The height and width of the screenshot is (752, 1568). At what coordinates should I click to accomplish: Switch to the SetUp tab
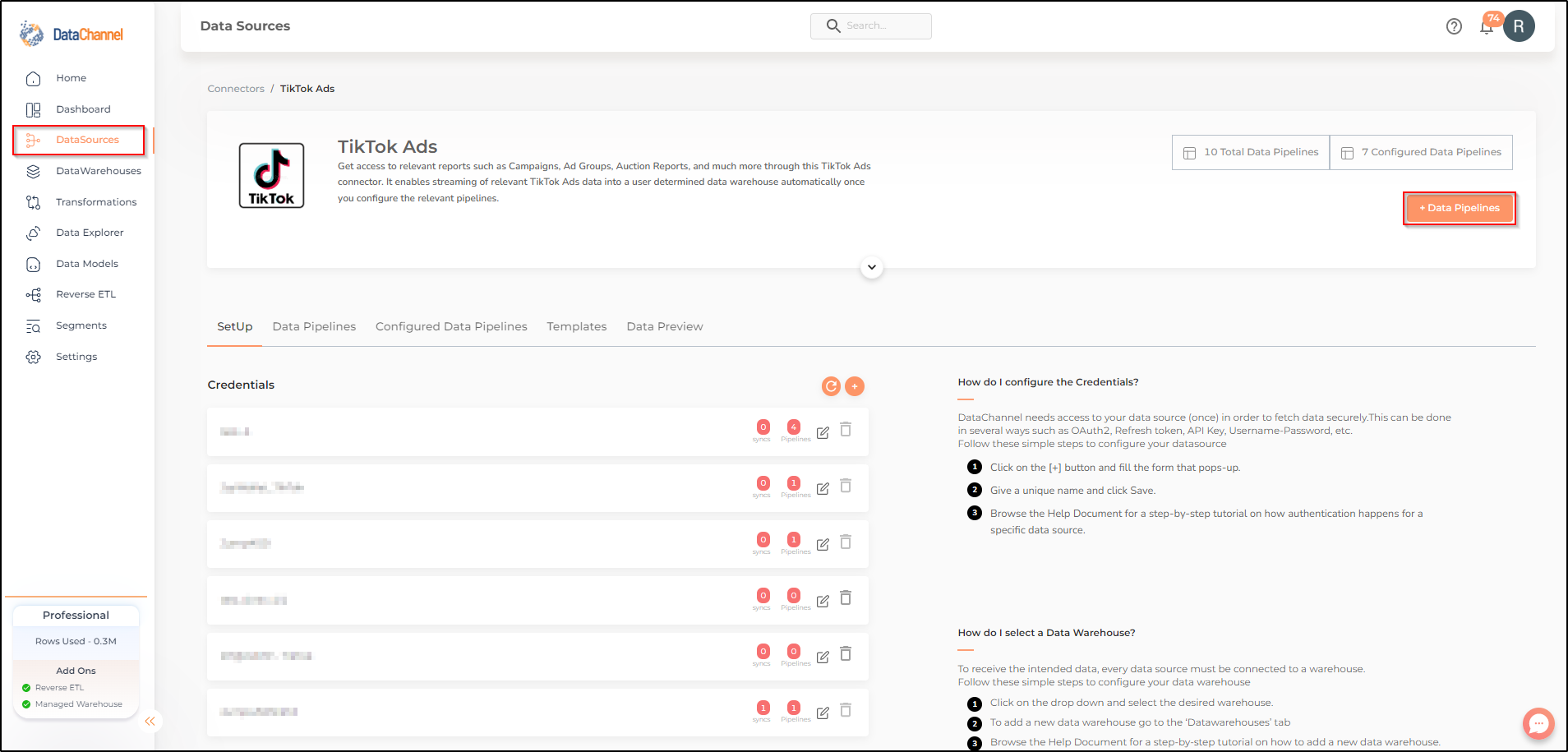pos(234,326)
